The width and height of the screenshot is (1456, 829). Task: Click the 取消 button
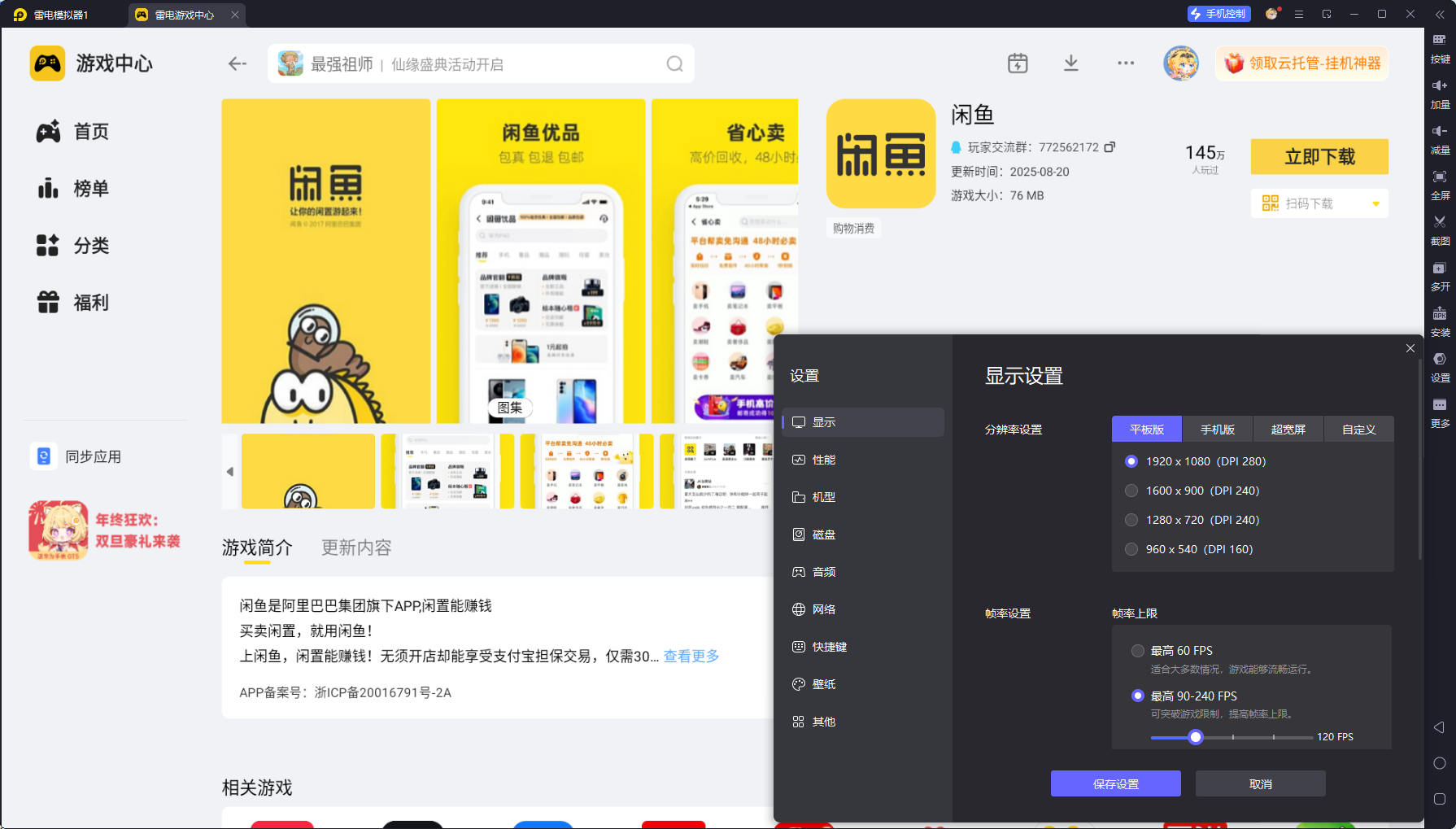(1261, 783)
